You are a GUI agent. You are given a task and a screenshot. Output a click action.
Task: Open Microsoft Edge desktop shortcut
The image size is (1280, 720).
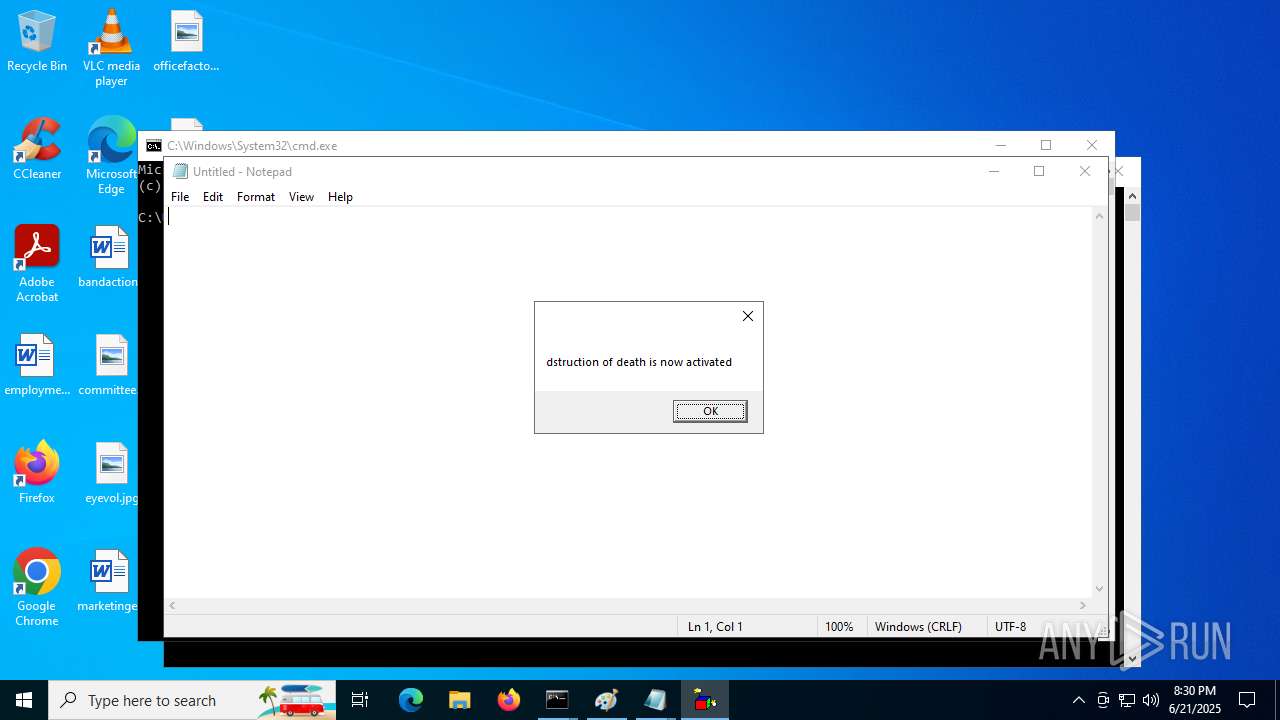(x=111, y=156)
